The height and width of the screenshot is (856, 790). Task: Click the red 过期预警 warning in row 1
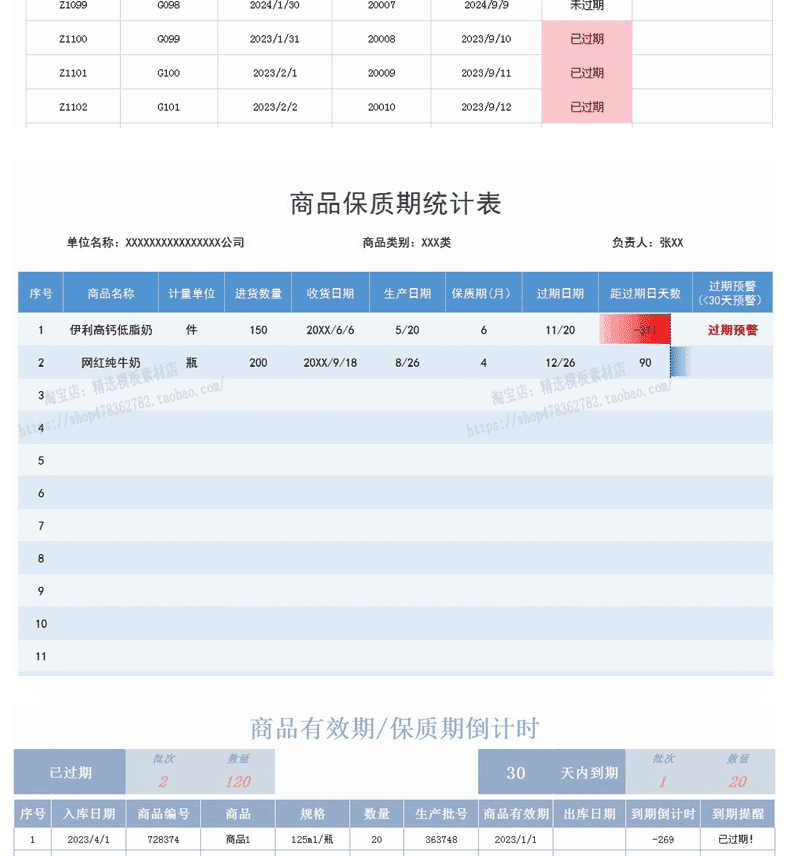[x=733, y=330]
